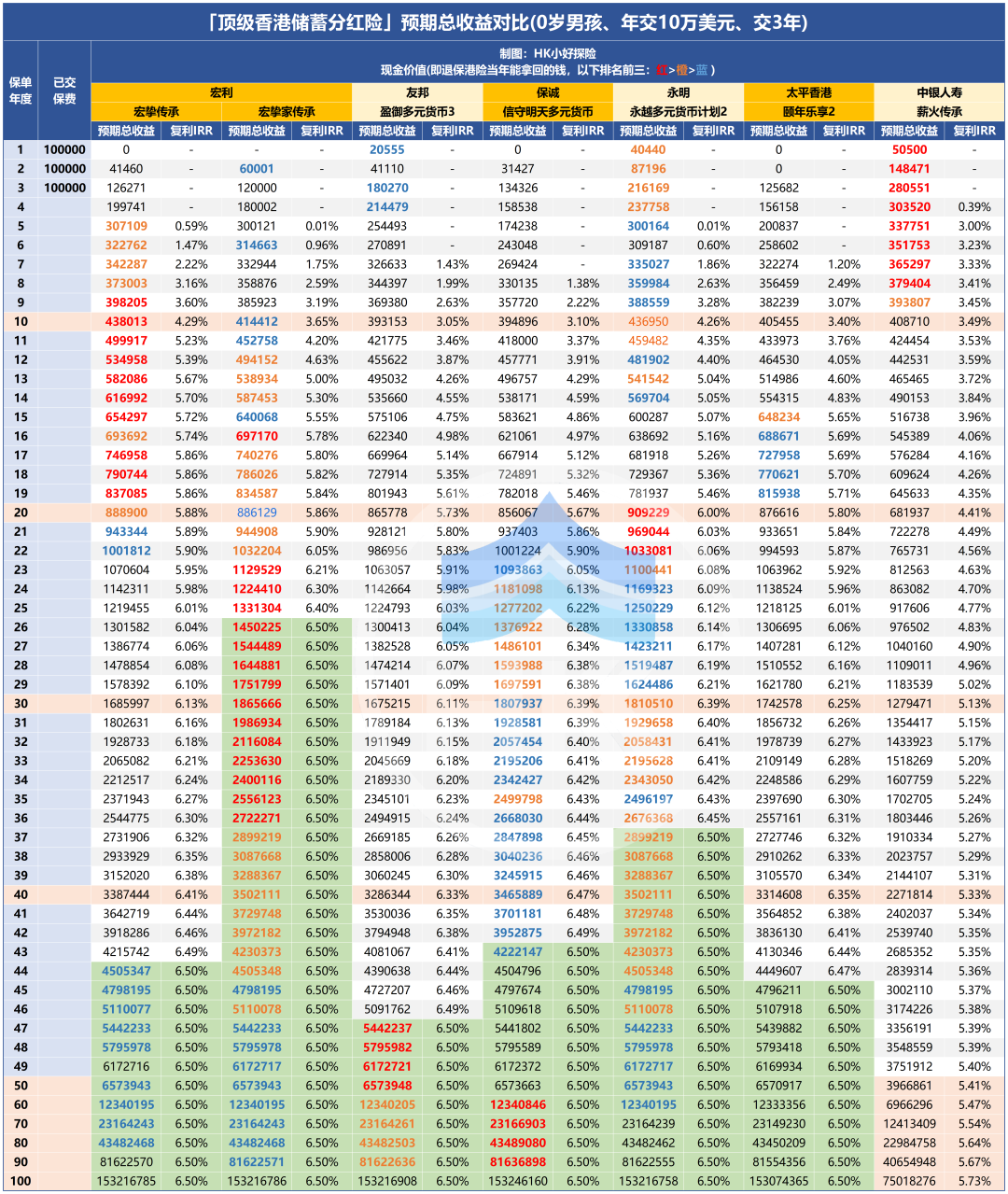Click the 颐年乐享2 product header
Screen dimensions: 1008x1194
808,112
